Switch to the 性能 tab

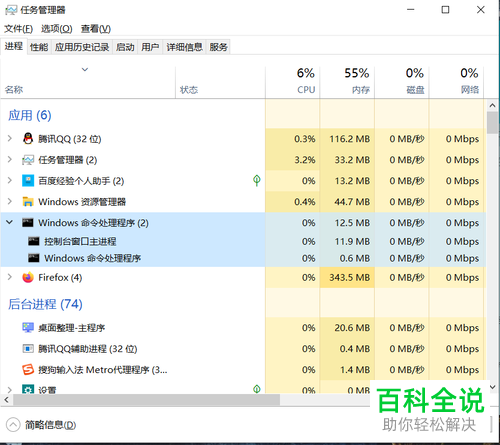pyautogui.click(x=39, y=47)
